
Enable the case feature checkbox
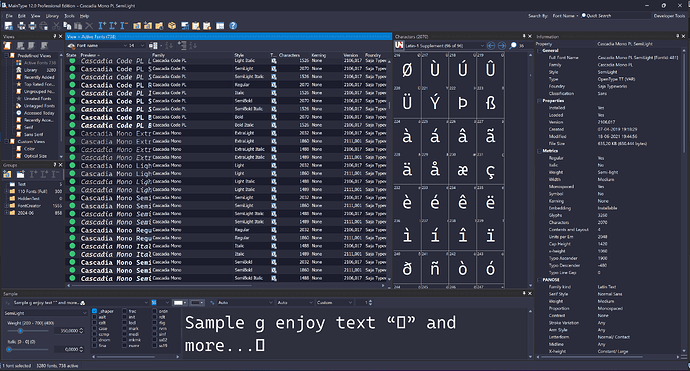95,328
